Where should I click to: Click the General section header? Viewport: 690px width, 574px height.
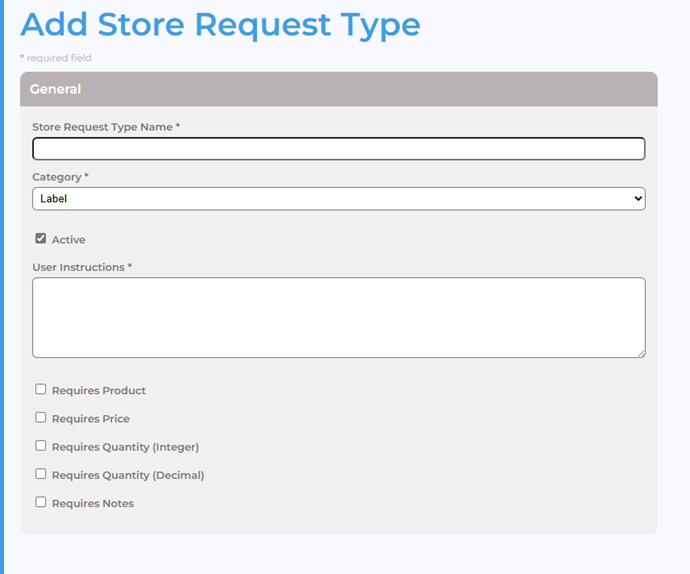(338, 89)
